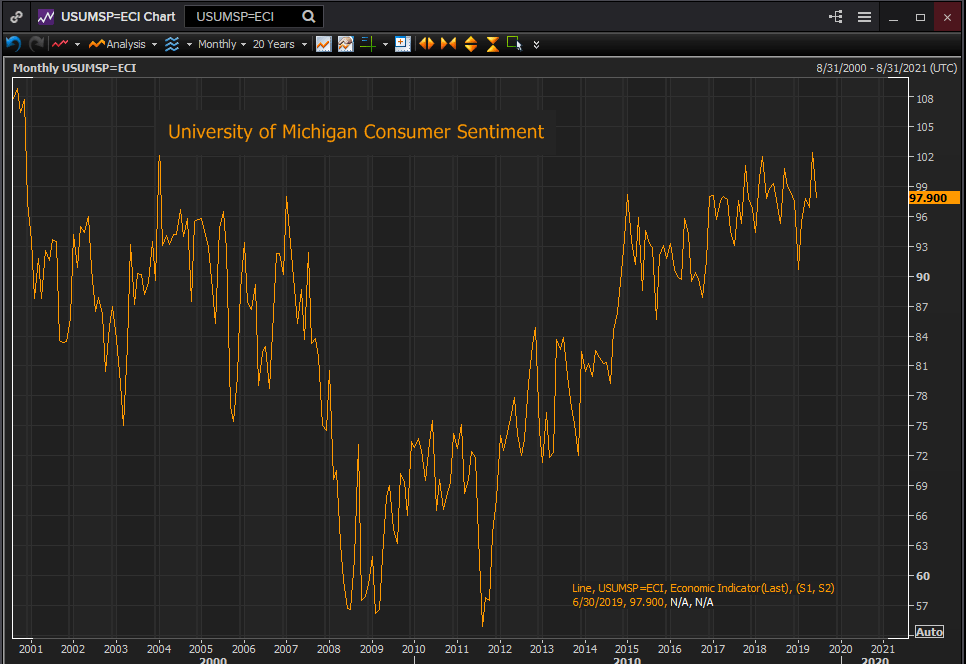Click the undo arrow icon
The image size is (966, 664).
13,44
